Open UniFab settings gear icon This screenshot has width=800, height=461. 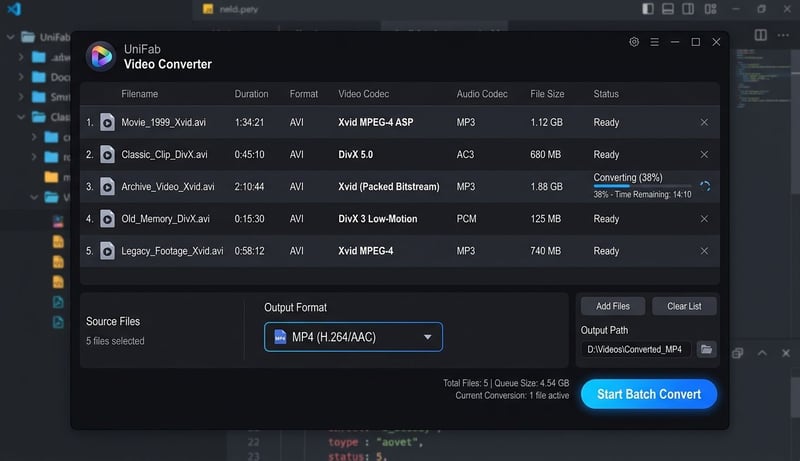point(634,42)
